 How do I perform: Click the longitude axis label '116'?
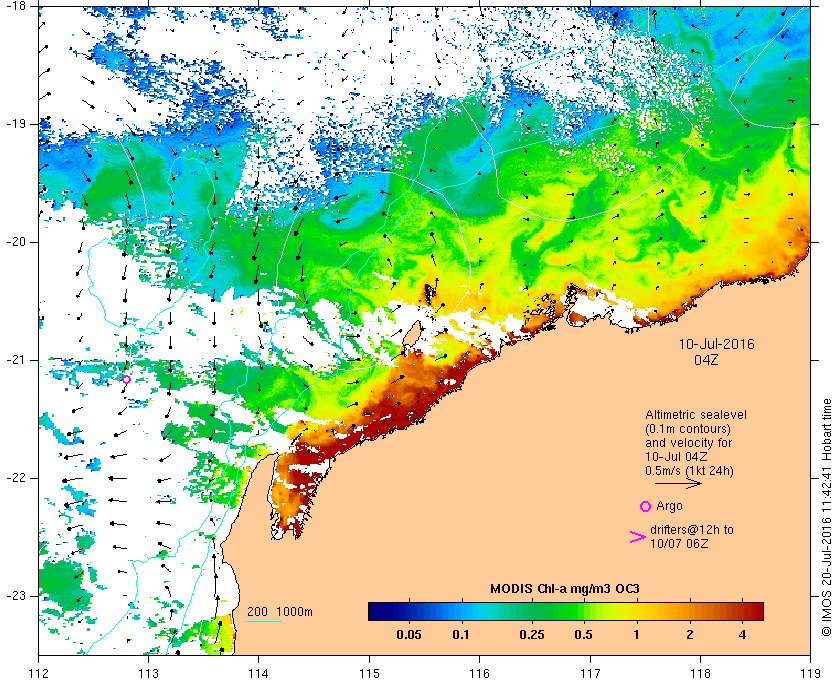(479, 673)
